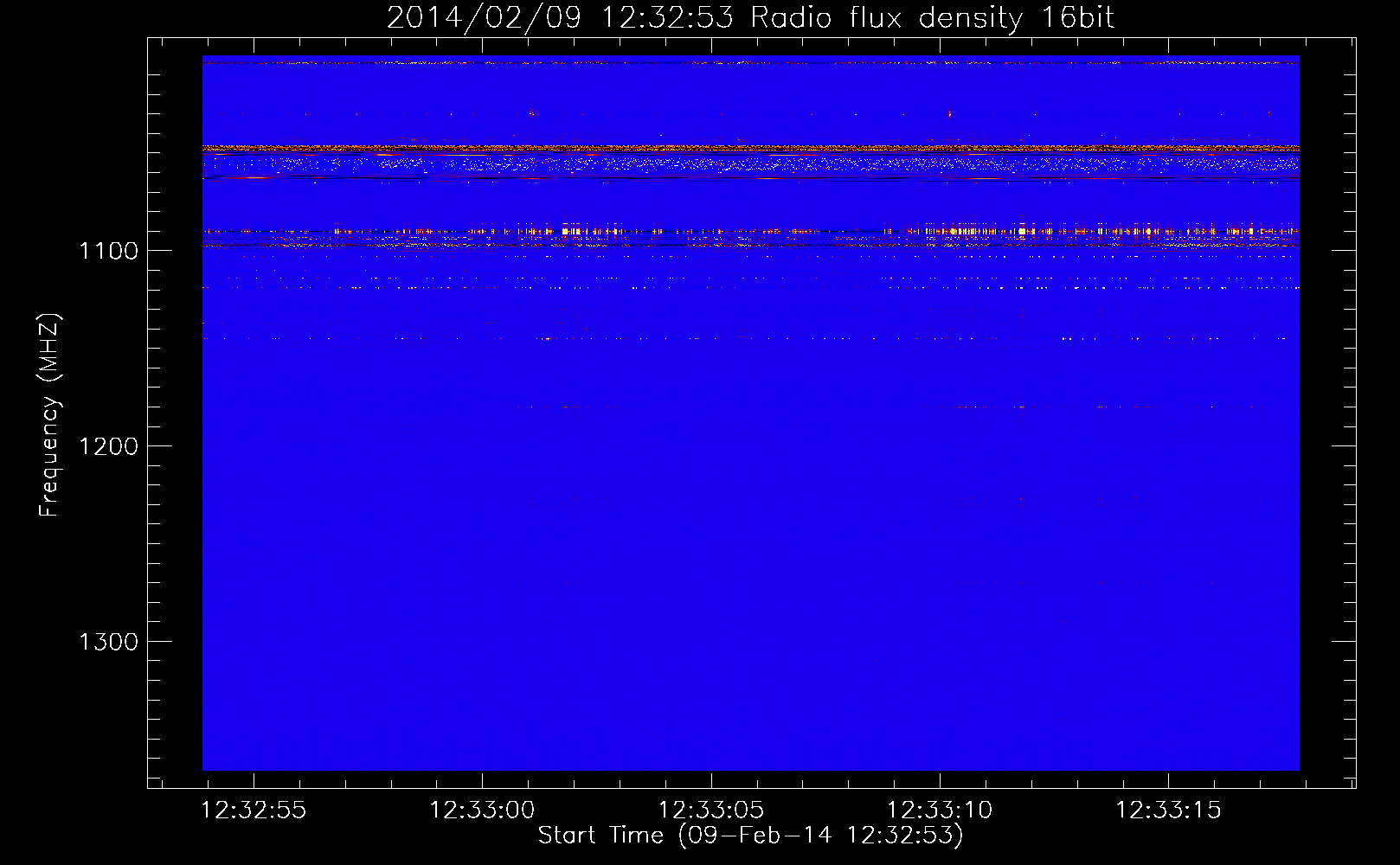Click the 12:33:15 time tick label
This screenshot has height=865, width=1400.
(1168, 811)
